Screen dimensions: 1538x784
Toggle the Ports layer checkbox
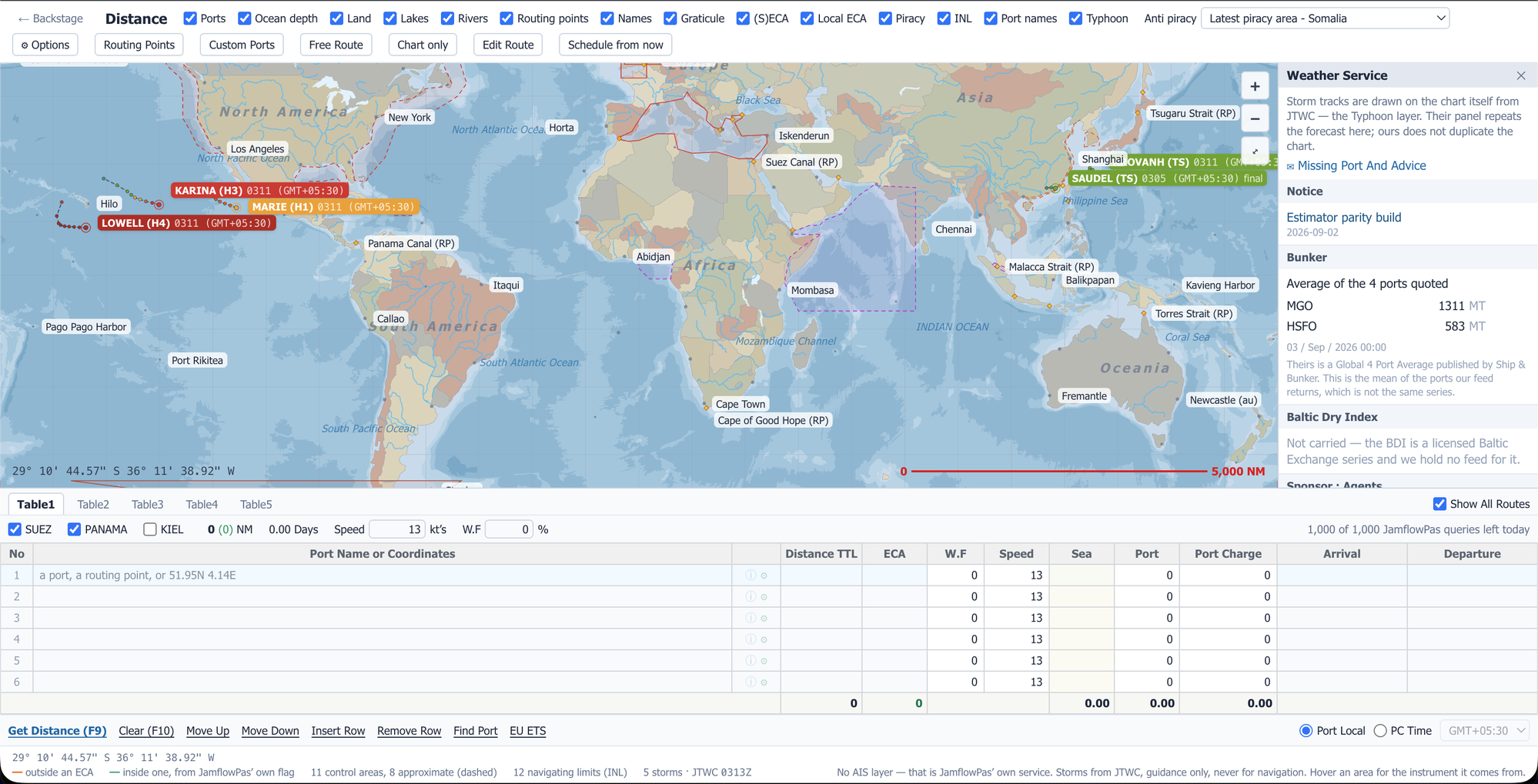click(190, 18)
